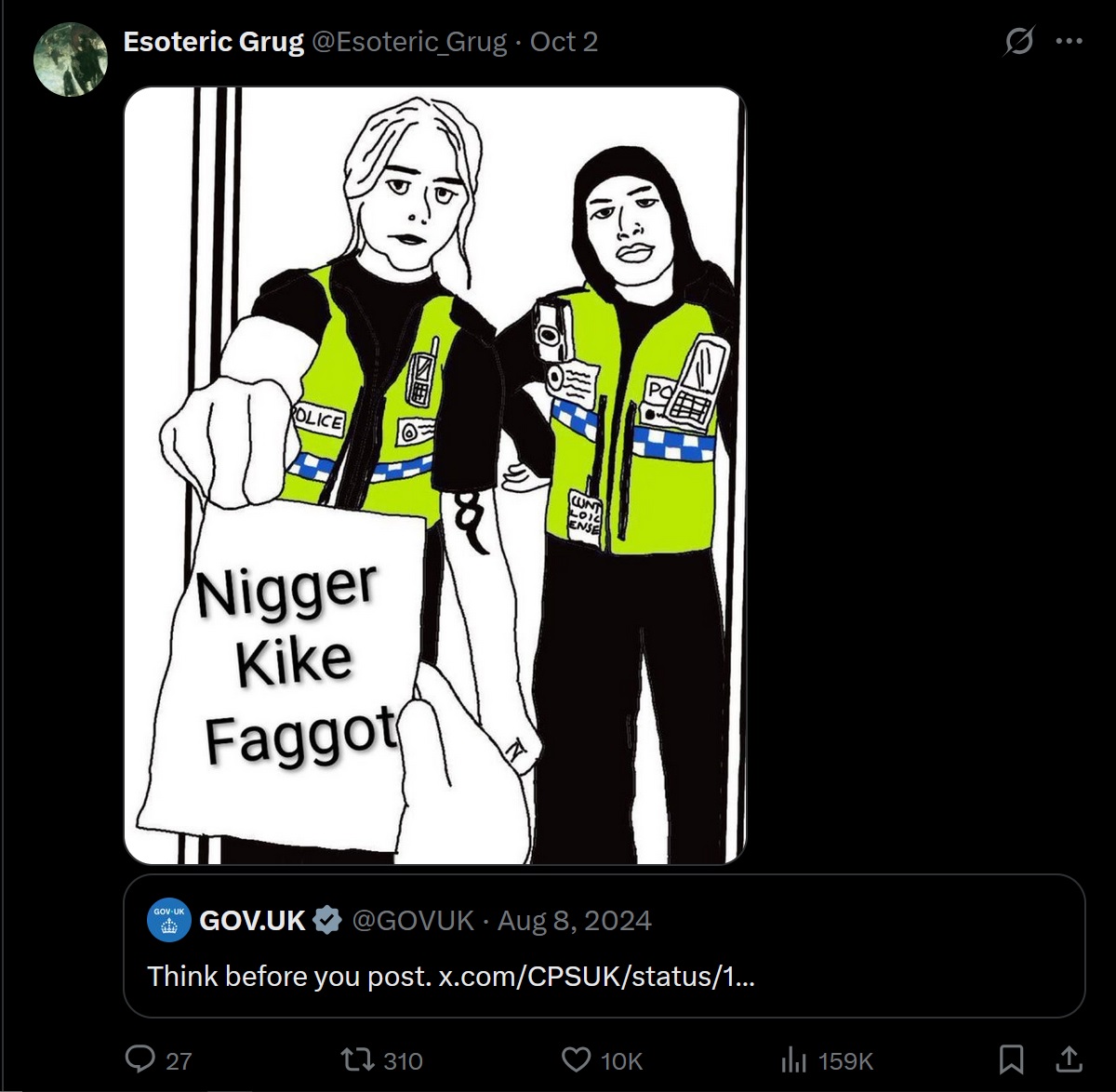Image resolution: width=1116 pixels, height=1092 pixels.
Task: Bookmark this post
Action: tap(1012, 1059)
